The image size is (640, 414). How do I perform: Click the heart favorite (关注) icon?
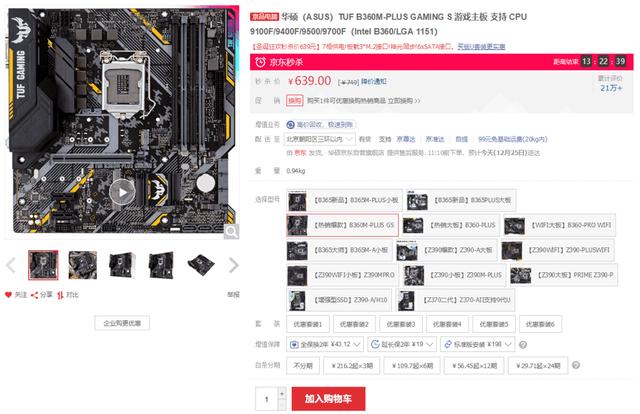(x=8, y=295)
